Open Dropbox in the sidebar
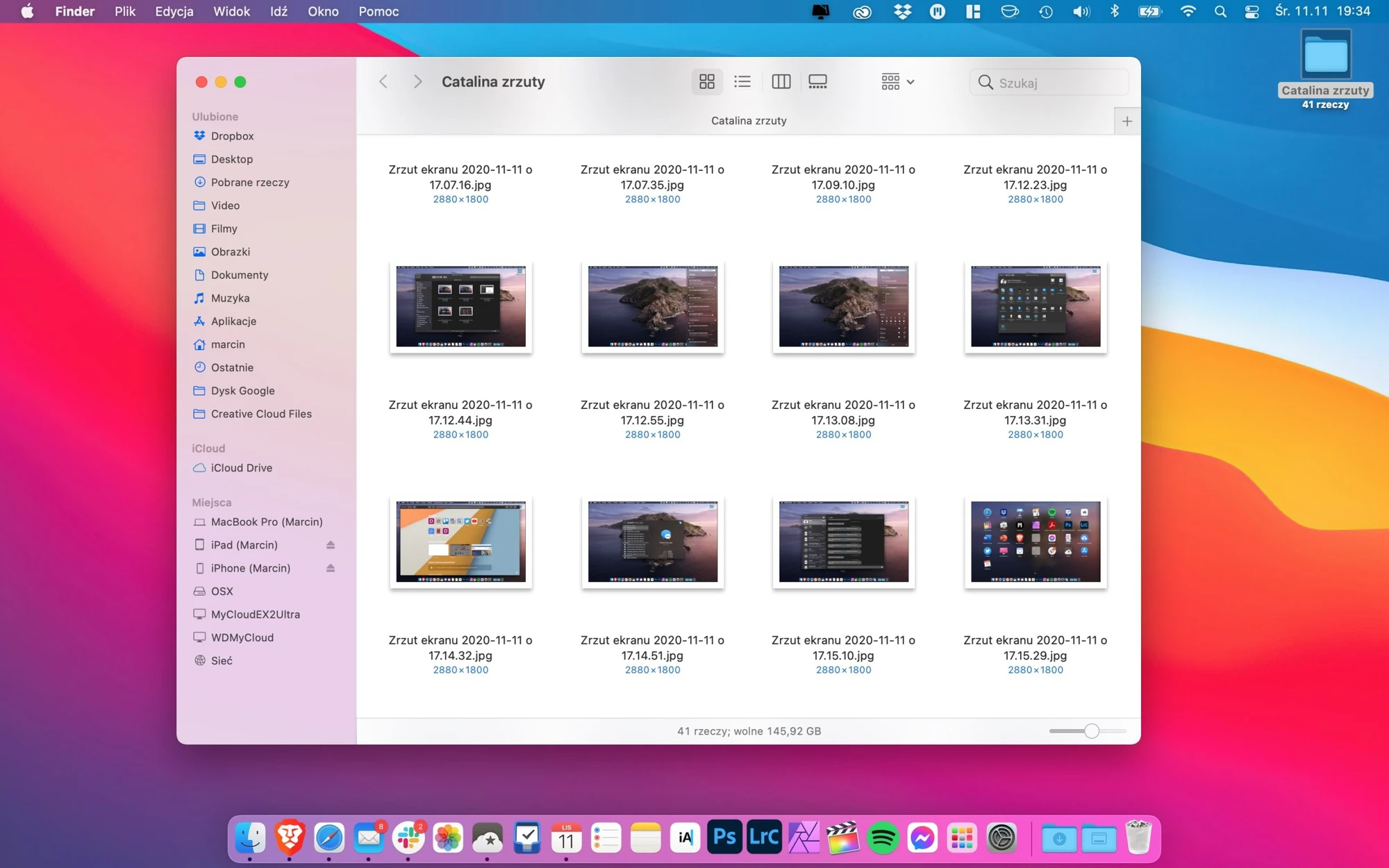 pos(232,136)
